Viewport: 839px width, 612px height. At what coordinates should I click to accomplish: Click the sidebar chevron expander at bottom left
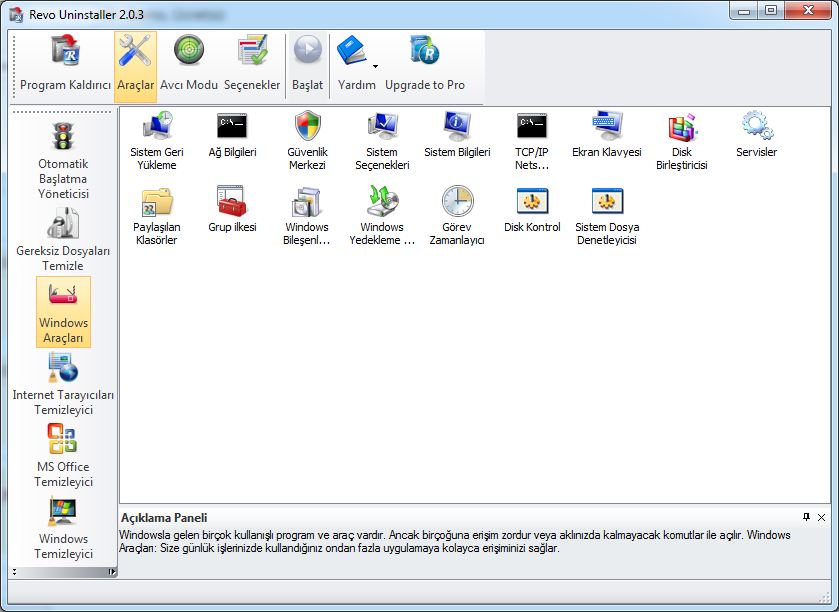(14, 571)
